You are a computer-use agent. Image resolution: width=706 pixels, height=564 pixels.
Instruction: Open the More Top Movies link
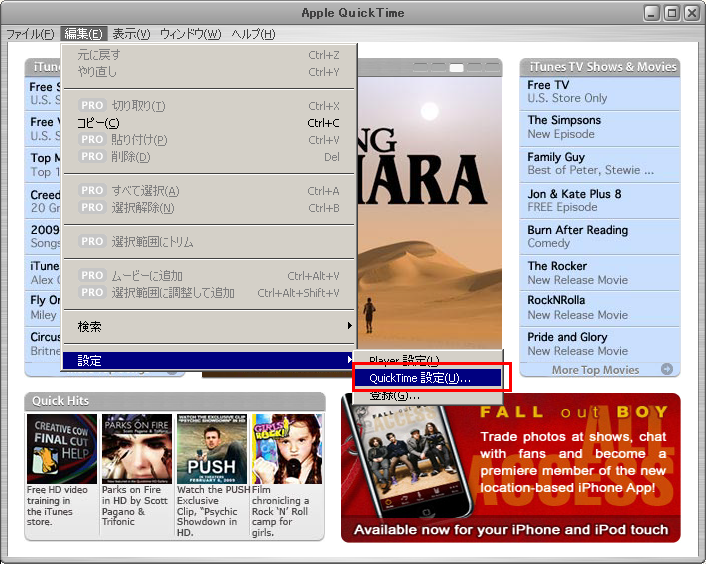point(595,370)
